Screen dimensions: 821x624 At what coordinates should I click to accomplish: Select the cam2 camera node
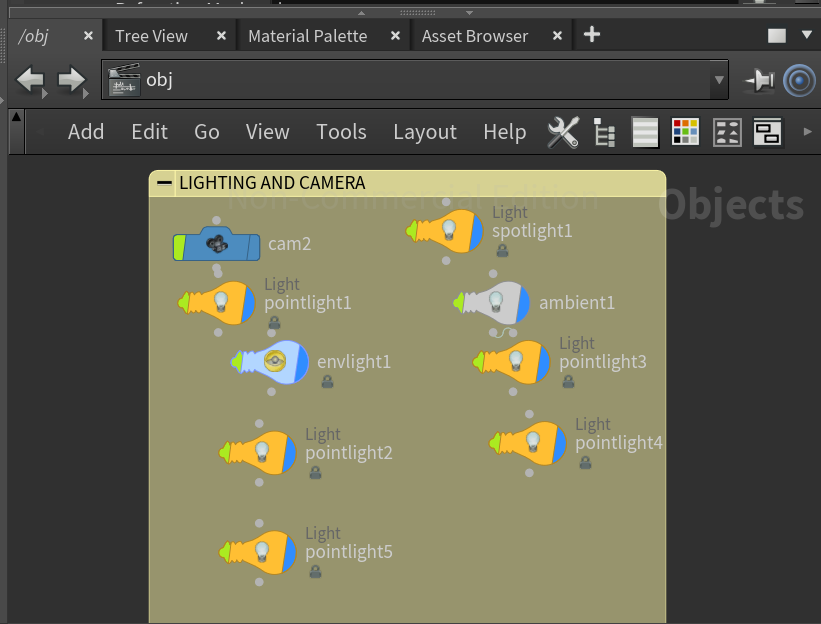click(216, 244)
